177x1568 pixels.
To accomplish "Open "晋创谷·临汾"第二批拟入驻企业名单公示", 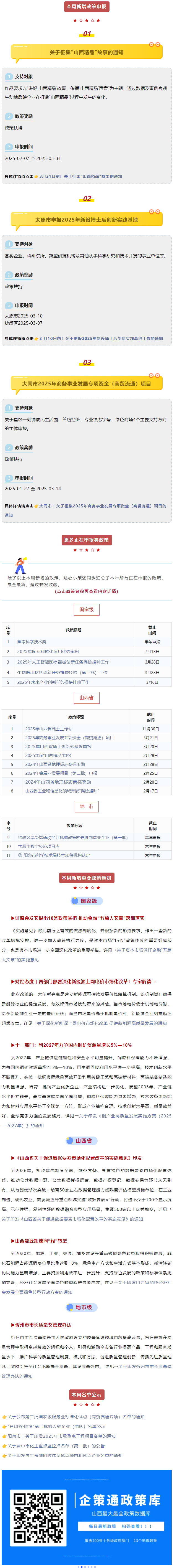I will pos(56,1426).
